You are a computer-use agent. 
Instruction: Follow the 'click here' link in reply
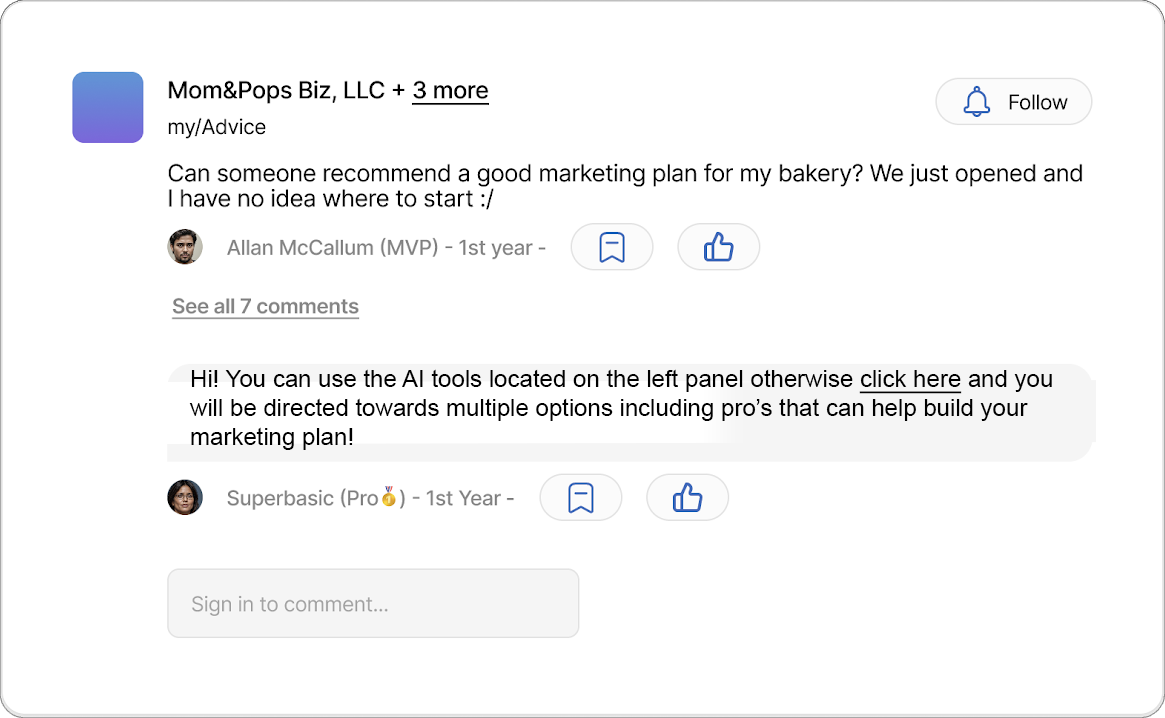(x=910, y=379)
